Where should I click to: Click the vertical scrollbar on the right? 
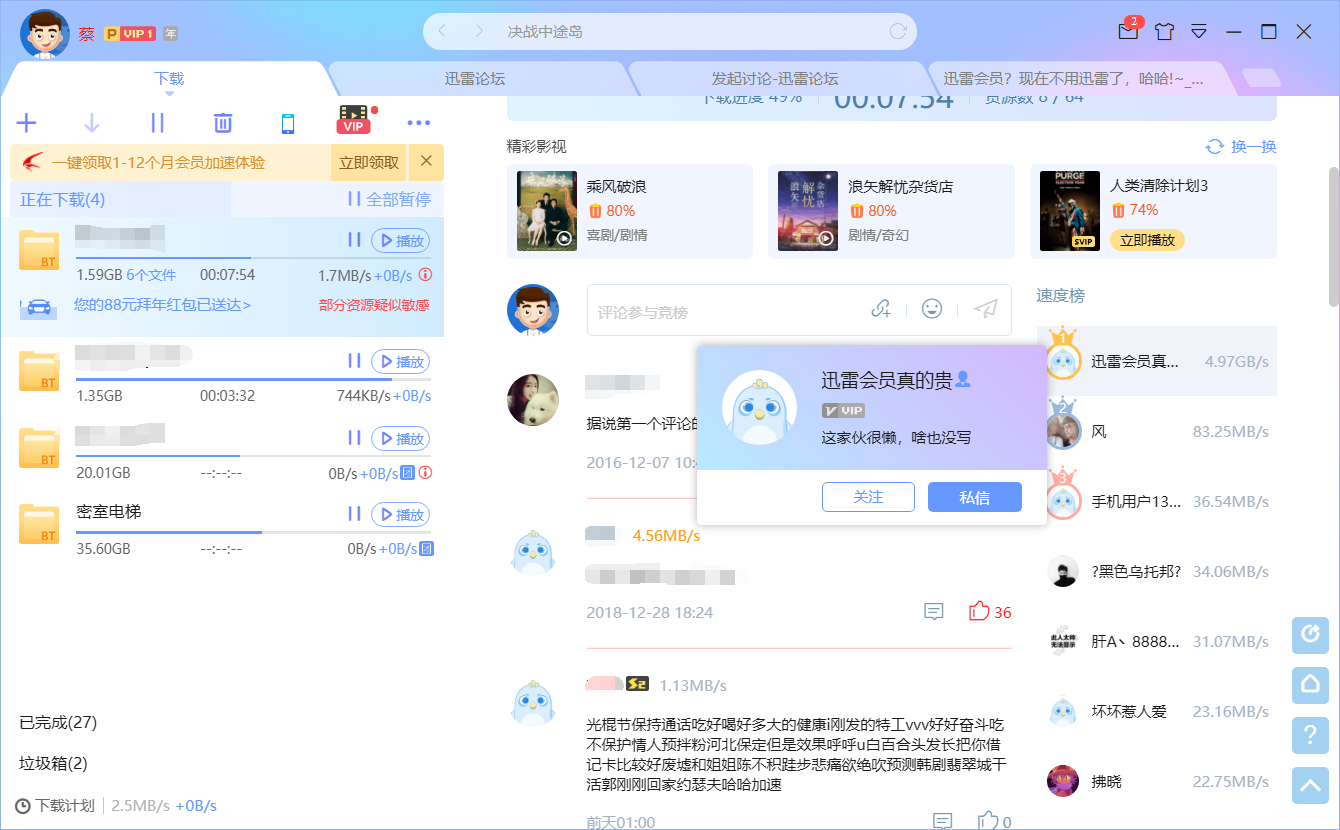coord(1334,237)
